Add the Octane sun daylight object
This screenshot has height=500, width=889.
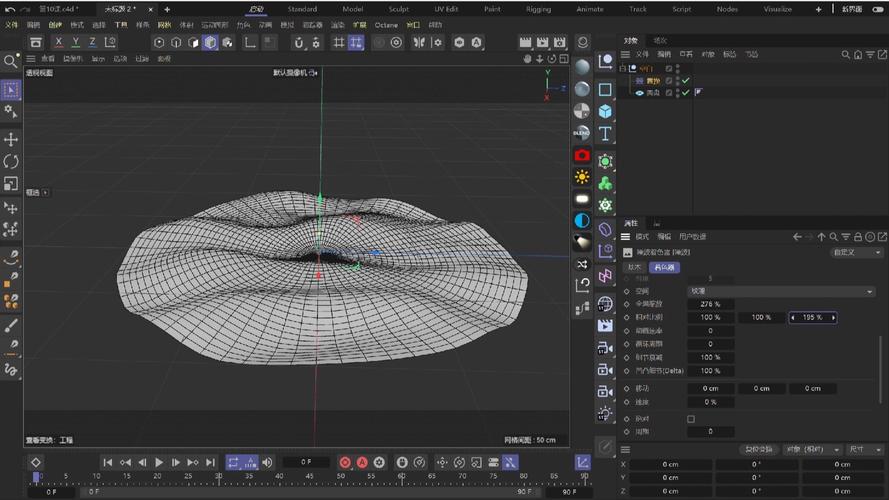pos(582,177)
